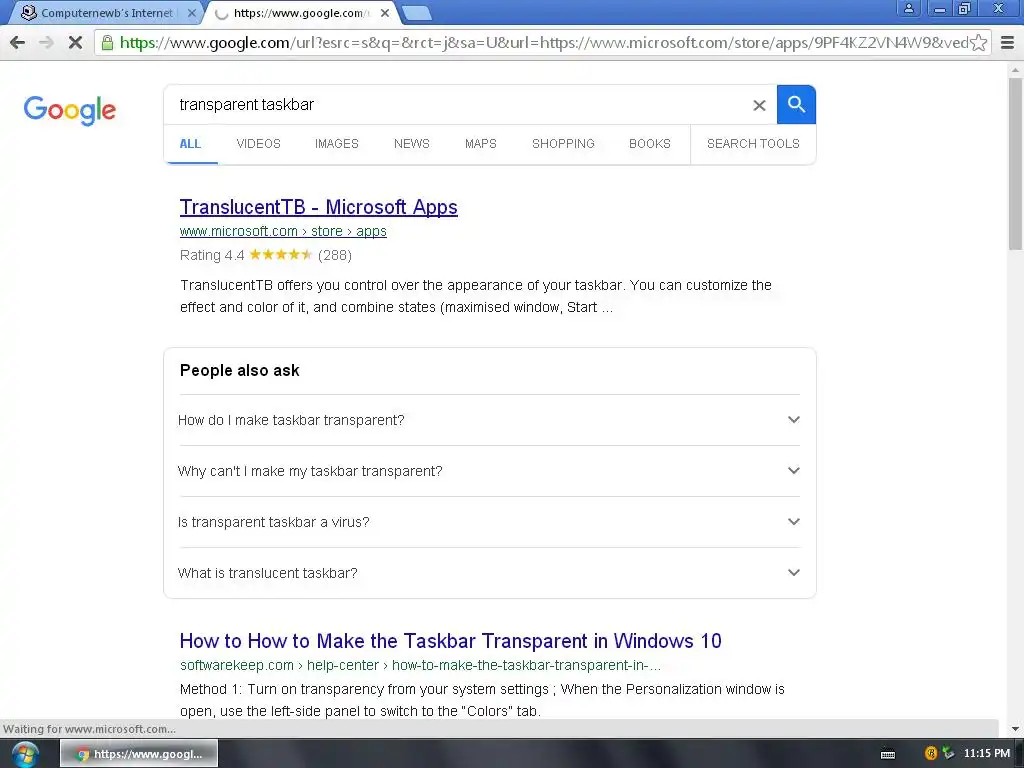Image resolution: width=1024 pixels, height=768 pixels.
Task: Switch to MAPS results
Action: pos(481,144)
